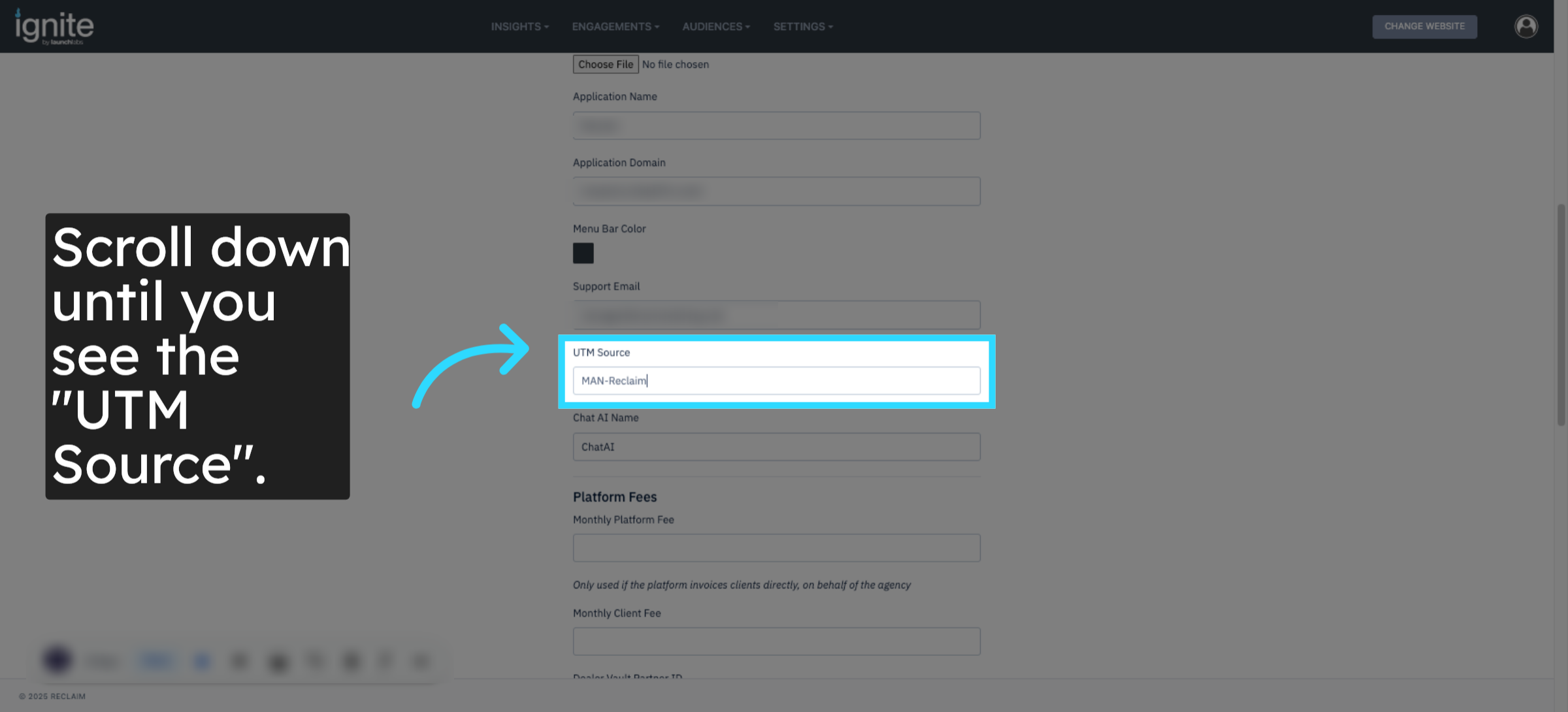The width and height of the screenshot is (1568, 712).
Task: Click the page vertical scrollbar
Action: tap(1561, 315)
